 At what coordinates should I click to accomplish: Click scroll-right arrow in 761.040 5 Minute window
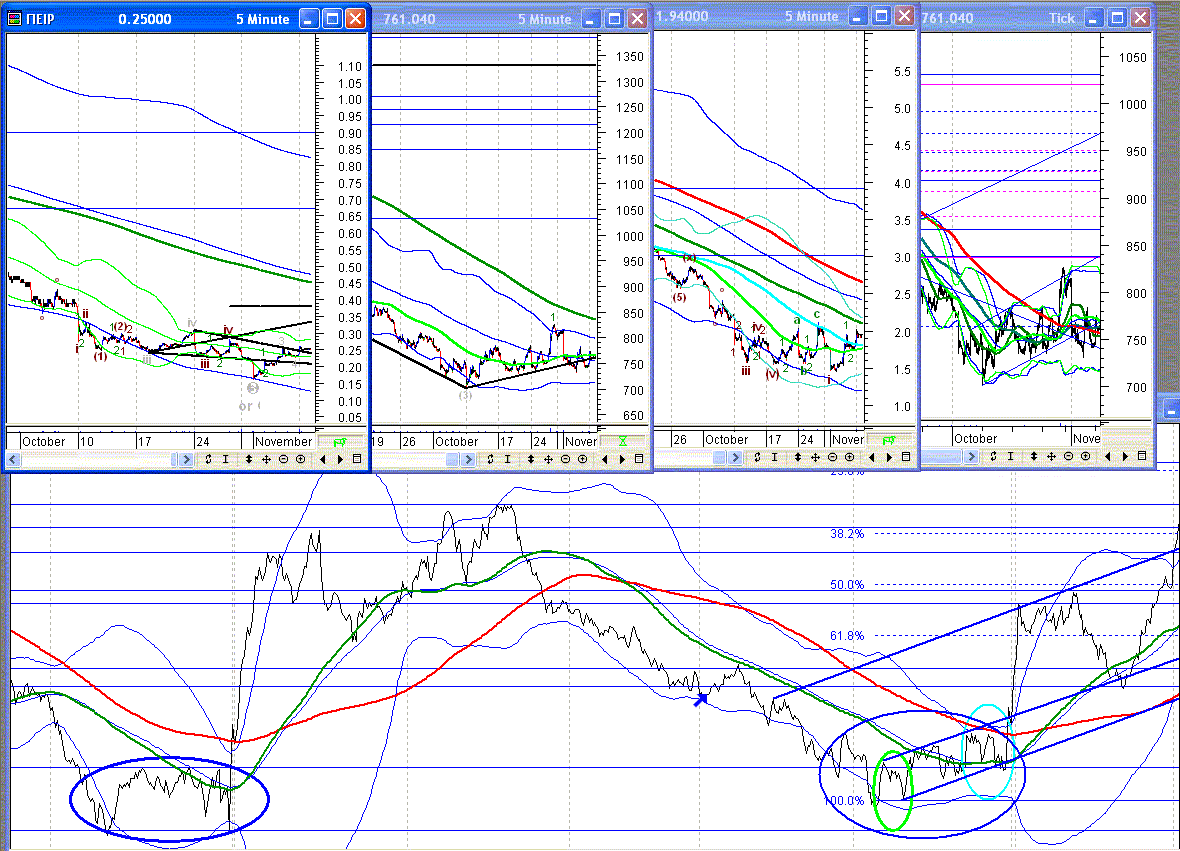coord(468,459)
